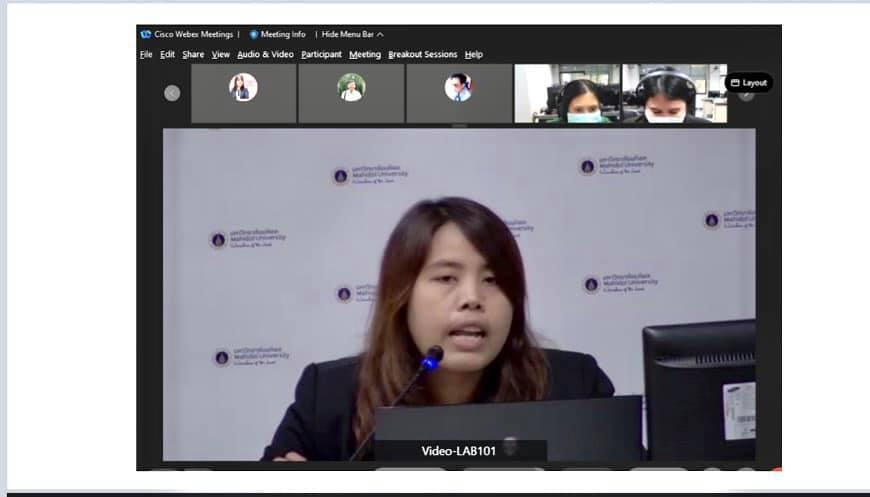
Task: Go to previous participants with left arrow
Action: point(172,93)
